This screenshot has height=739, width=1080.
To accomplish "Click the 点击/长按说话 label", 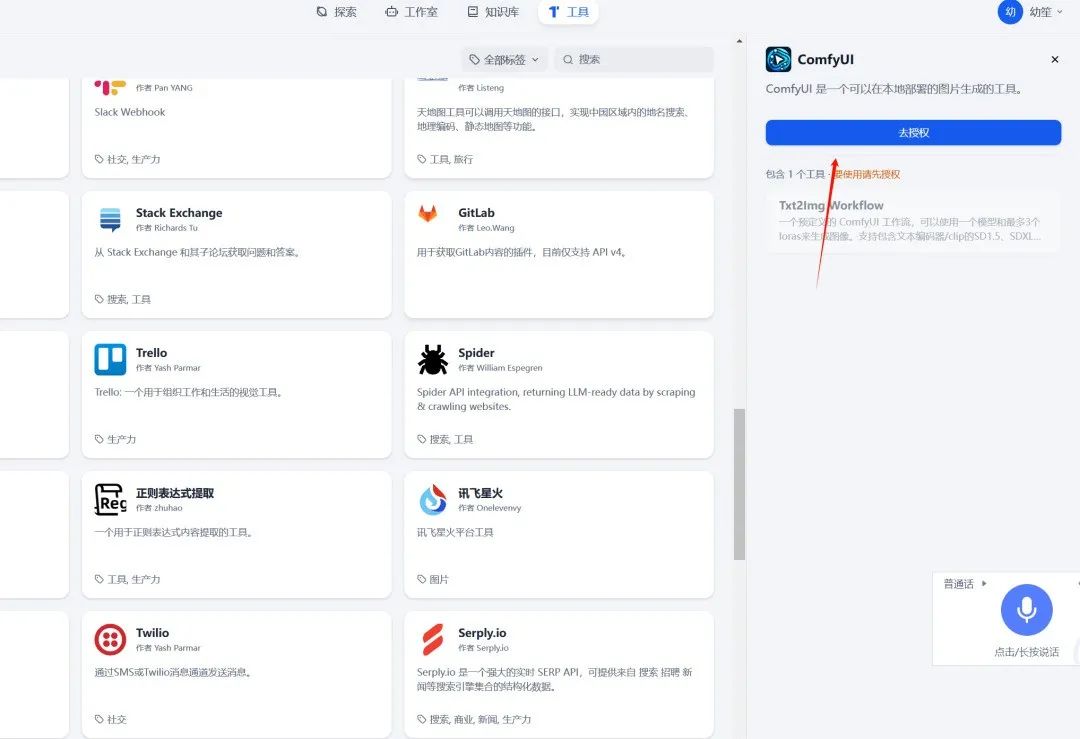I will (x=1026, y=652).
